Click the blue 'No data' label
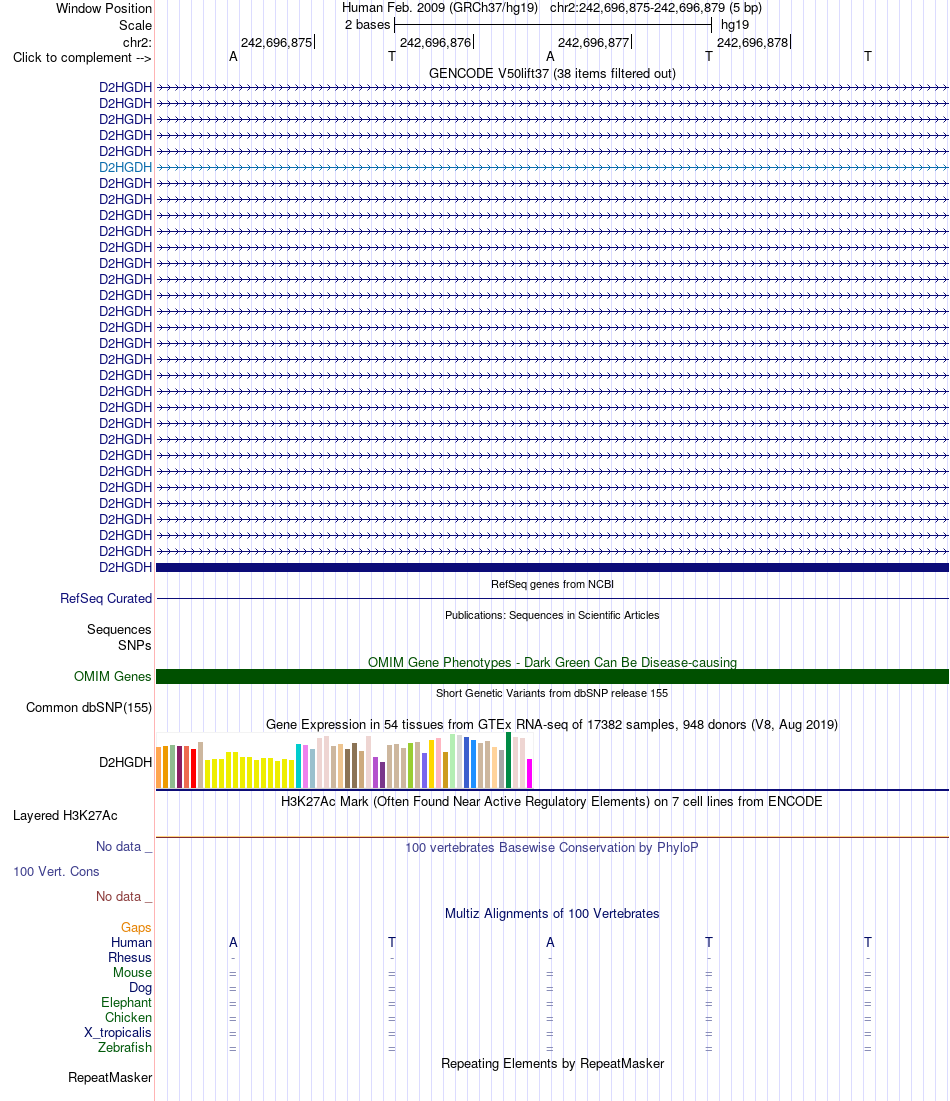This screenshot has height=1101, width=950. tap(124, 846)
